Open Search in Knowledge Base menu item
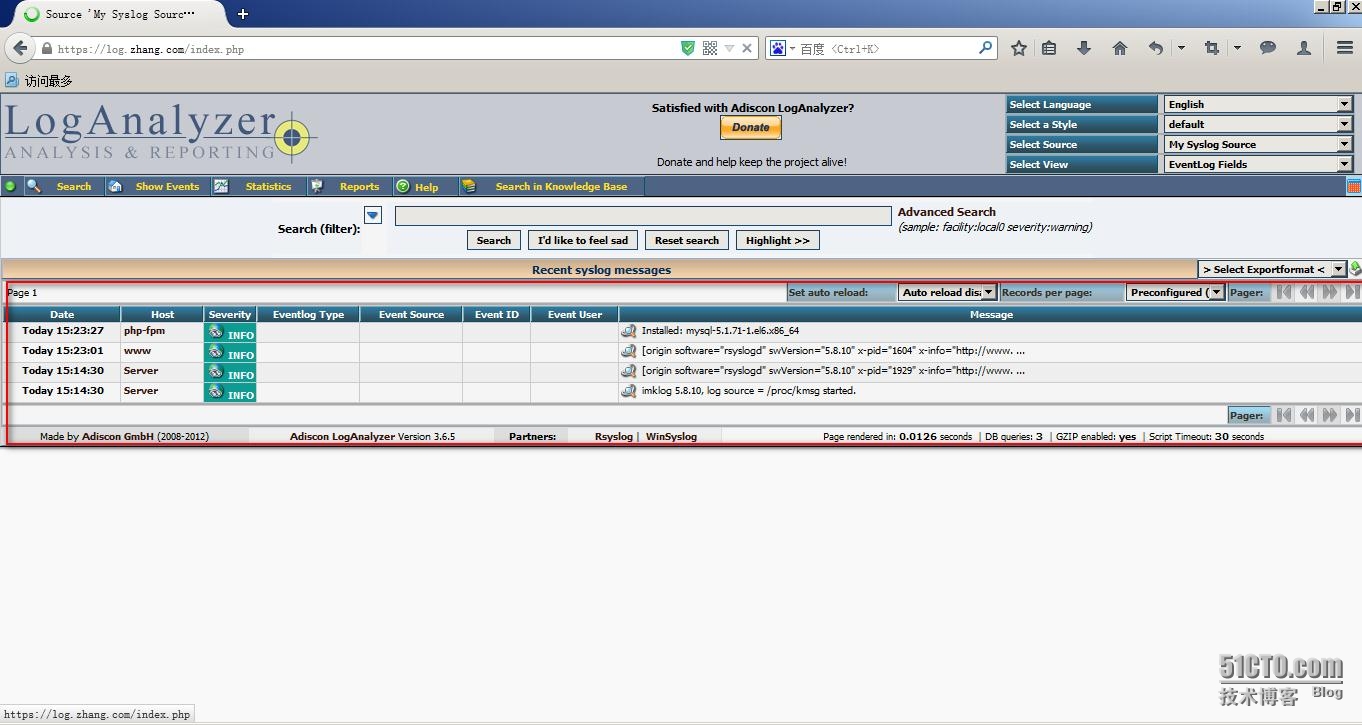This screenshot has height=725, width=1362. point(561,186)
